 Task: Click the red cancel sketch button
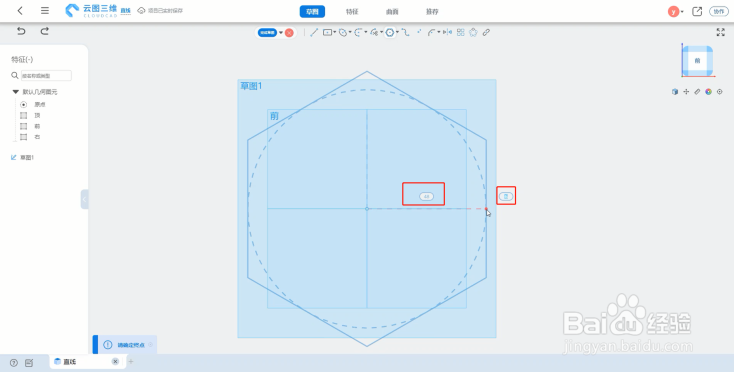click(289, 33)
